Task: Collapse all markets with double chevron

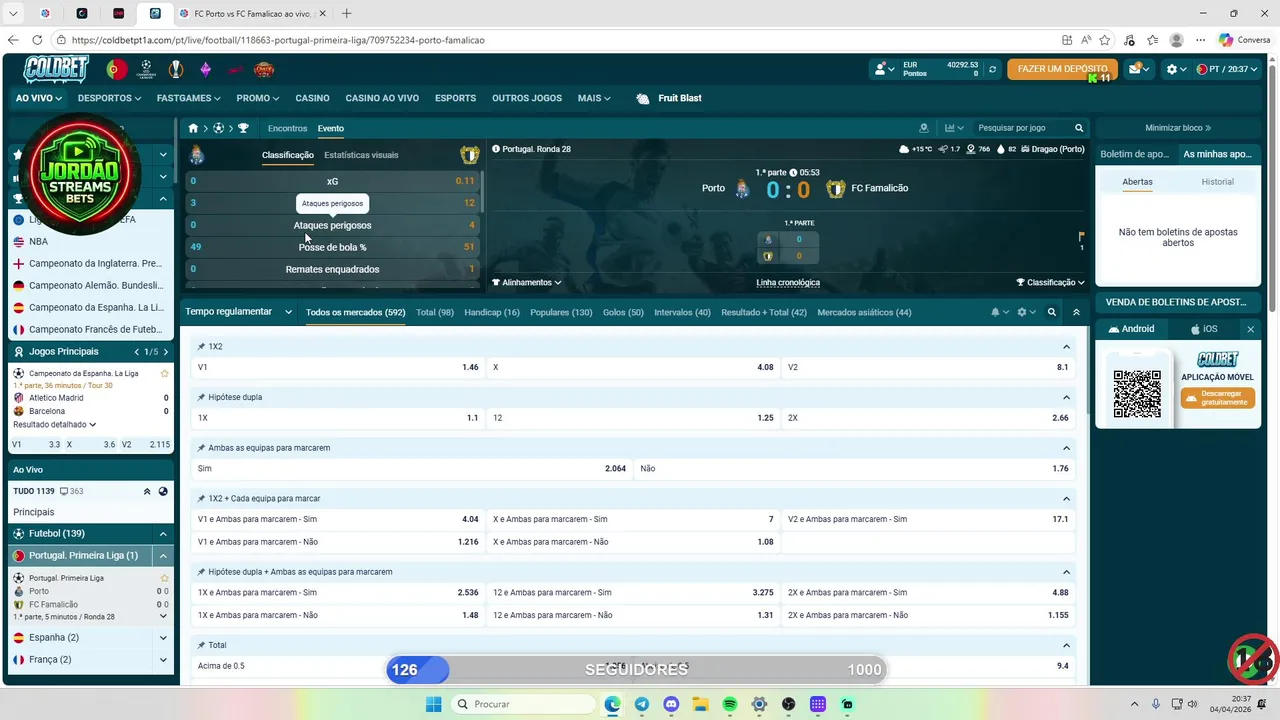Action: [1076, 312]
